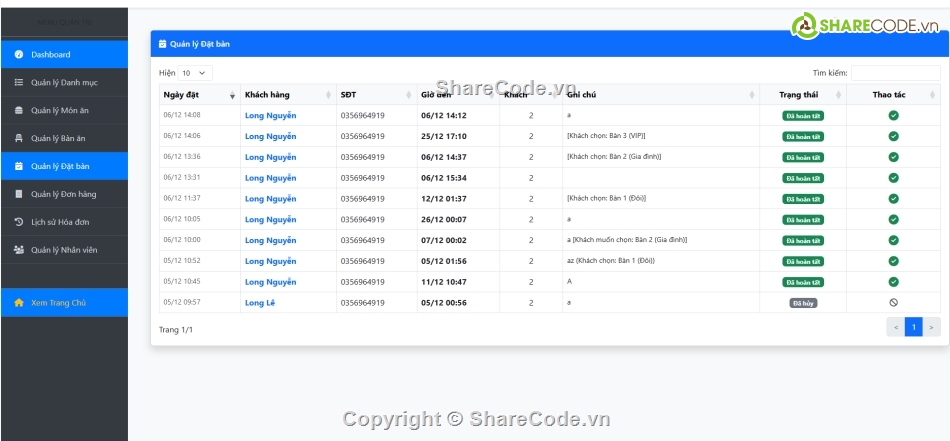Click the calendar icon beside sidebar Quản lý Đặt bàn
The width and height of the screenshot is (950, 441).
click(19, 166)
